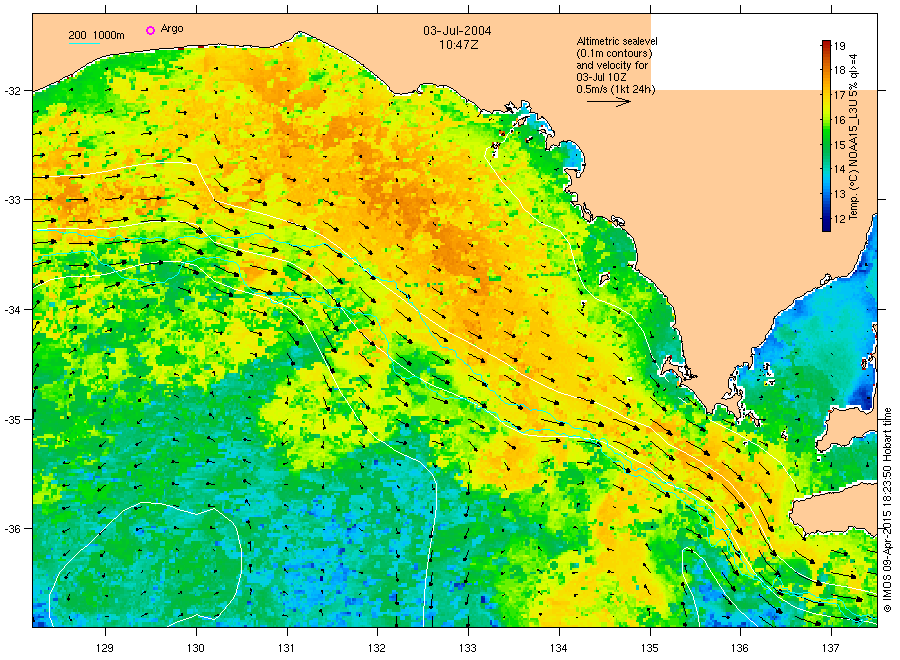Image resolution: width=900 pixels, height=660 pixels.
Task: Click the magenta Argo circle marker
Action: (150, 30)
